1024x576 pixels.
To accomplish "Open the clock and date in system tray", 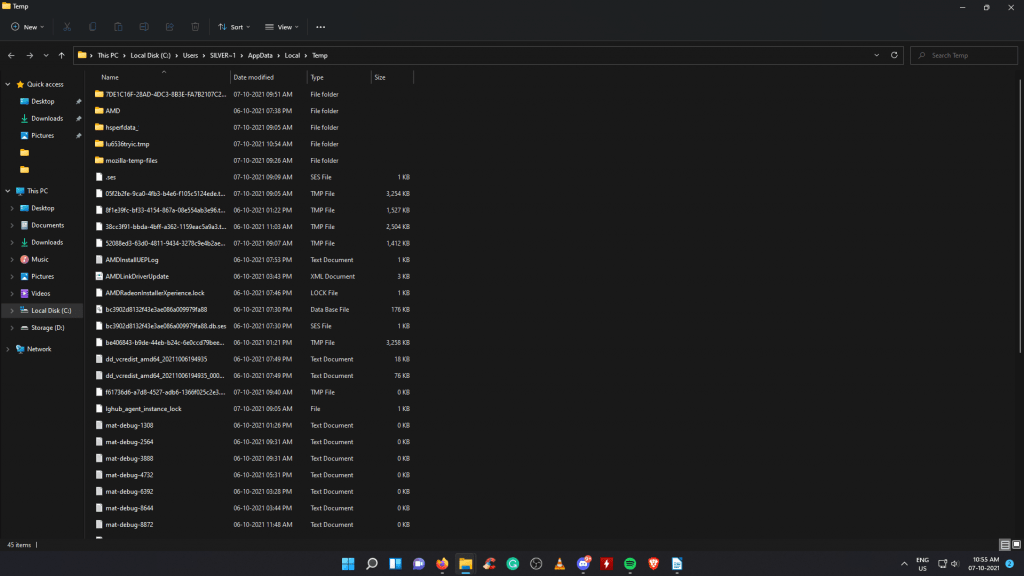I will tap(985, 564).
